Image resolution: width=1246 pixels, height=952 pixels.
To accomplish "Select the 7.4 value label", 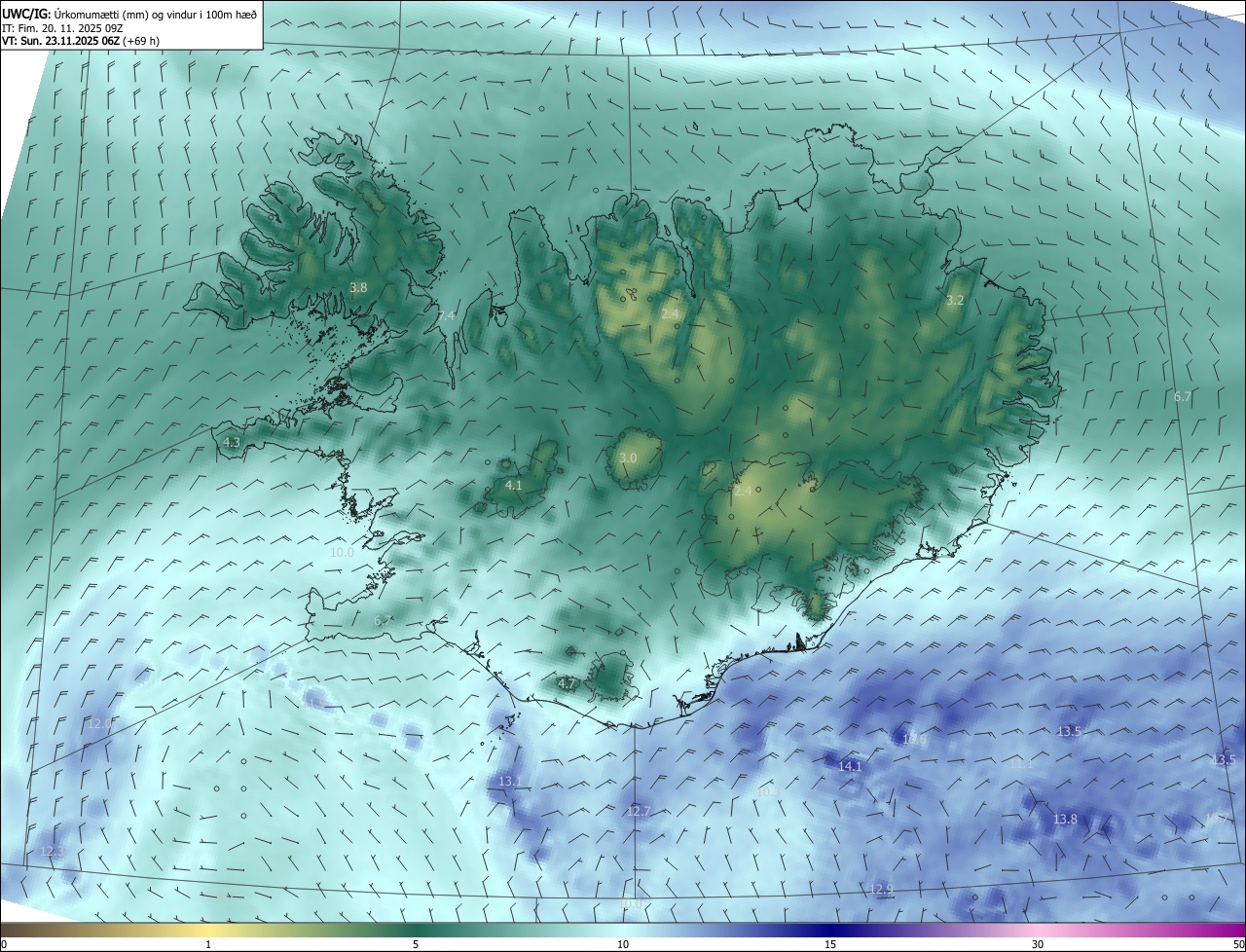I will 446,316.
